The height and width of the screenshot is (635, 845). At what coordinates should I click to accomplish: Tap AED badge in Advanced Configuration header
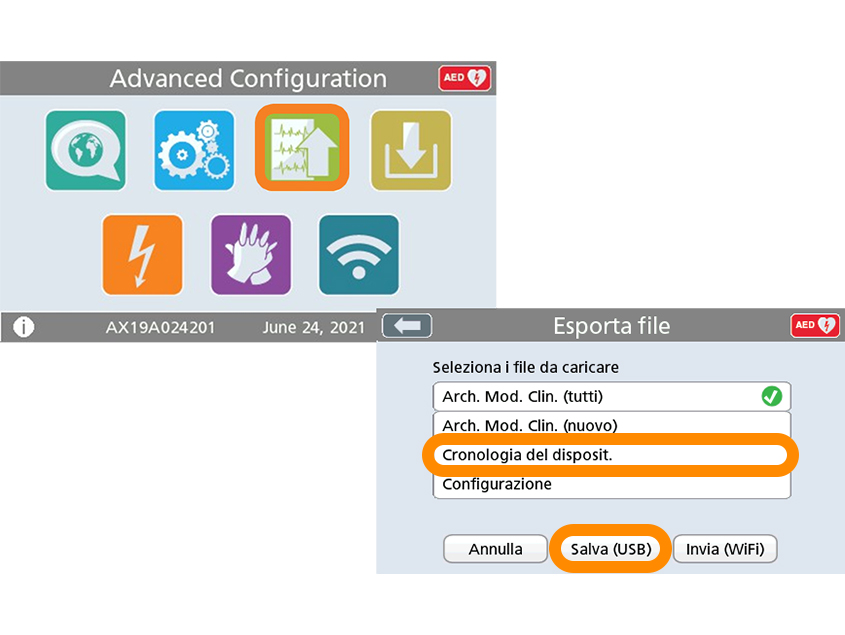[465, 78]
